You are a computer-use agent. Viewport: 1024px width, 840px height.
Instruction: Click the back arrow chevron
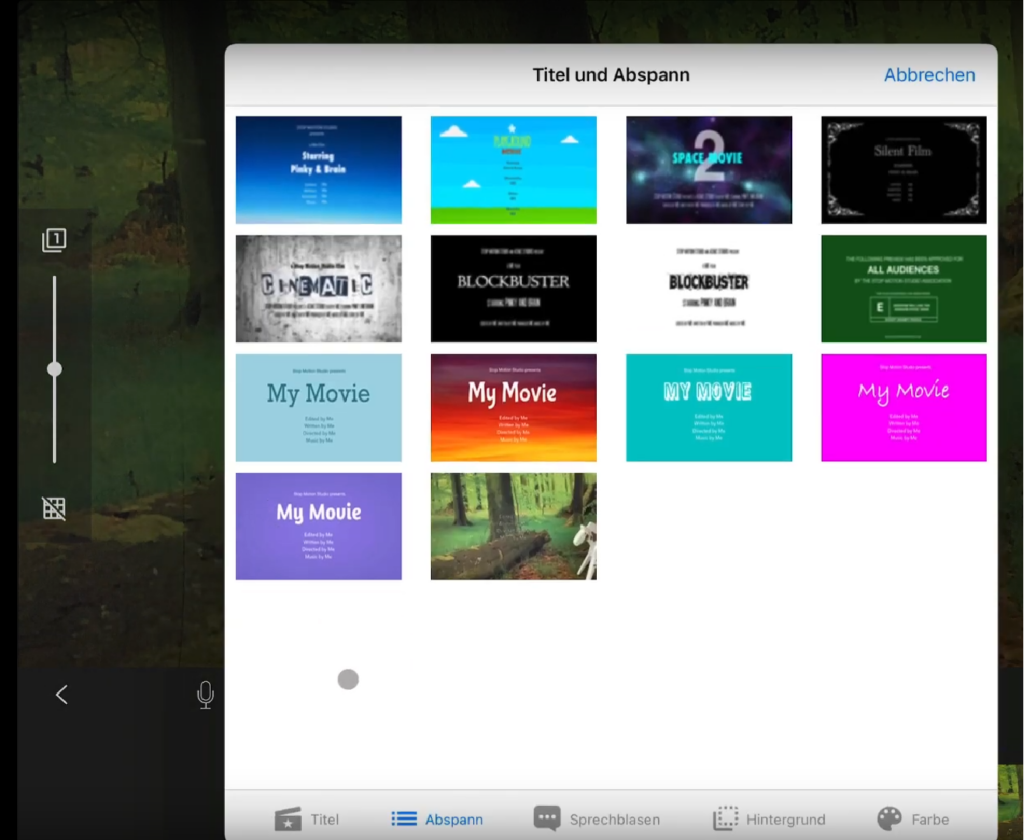coord(62,695)
